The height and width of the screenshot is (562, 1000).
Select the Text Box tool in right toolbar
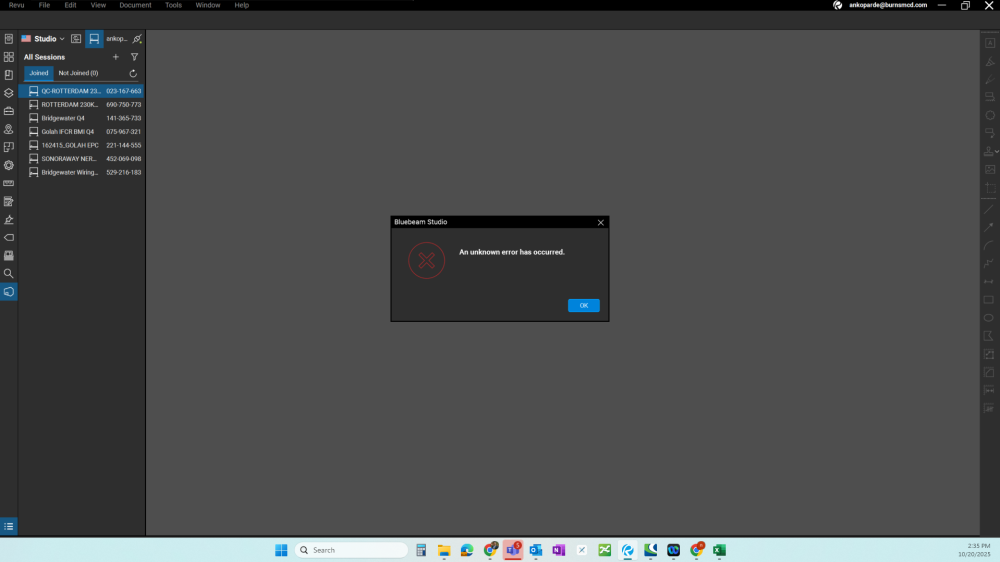coord(990,43)
